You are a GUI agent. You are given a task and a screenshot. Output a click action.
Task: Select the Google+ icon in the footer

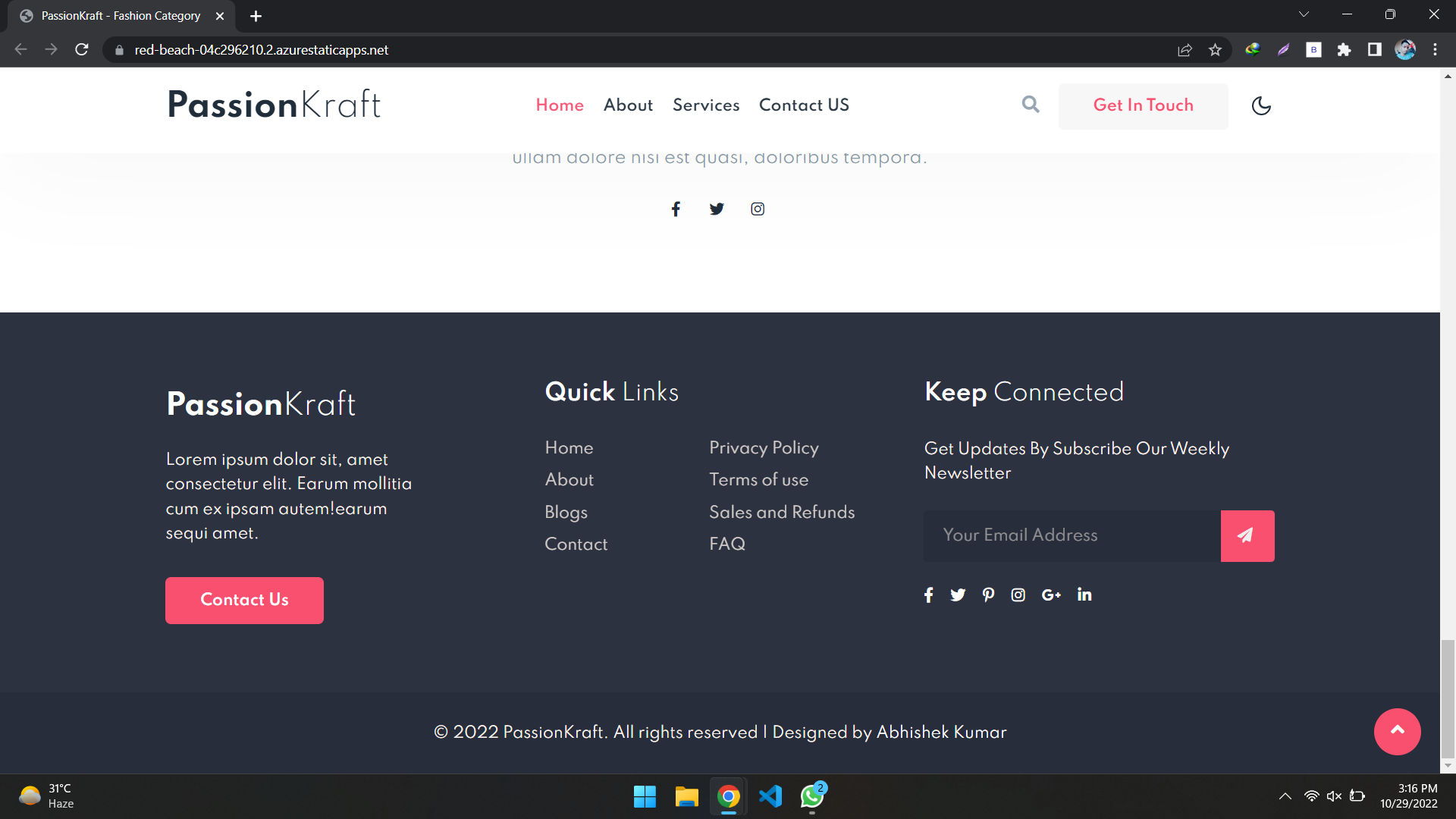pos(1051,595)
